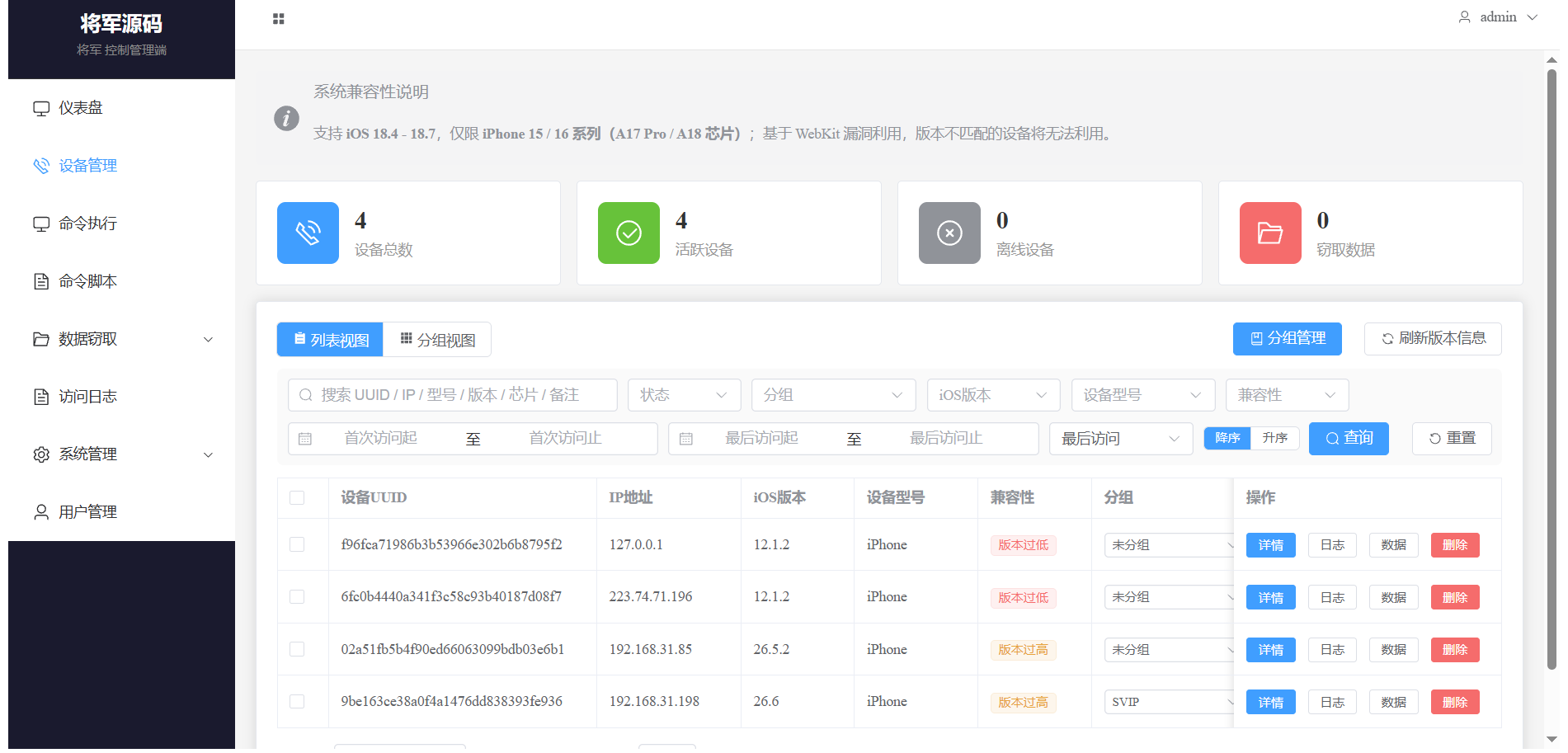This screenshot has height=753, width=1568.
Task: Open 日志 for device 192.168.31.85
Action: tap(1332, 650)
